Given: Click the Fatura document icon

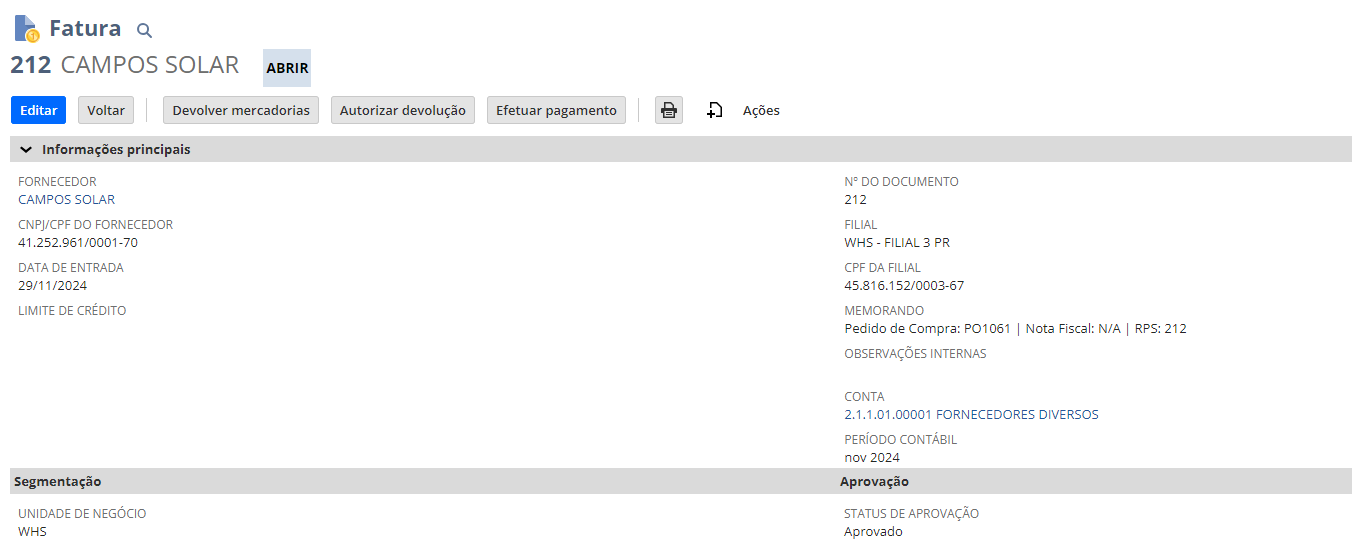Looking at the screenshot, I should pos(26,29).
